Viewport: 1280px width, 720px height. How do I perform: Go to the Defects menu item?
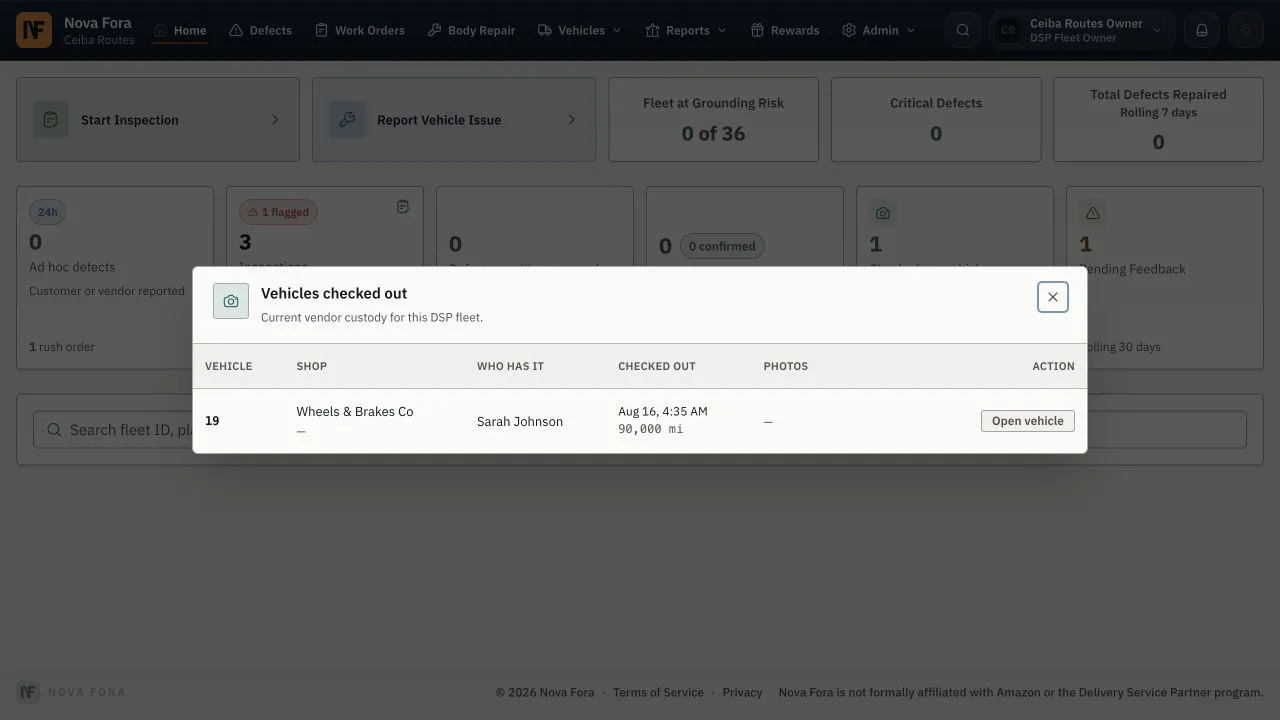pyautogui.click(x=260, y=30)
